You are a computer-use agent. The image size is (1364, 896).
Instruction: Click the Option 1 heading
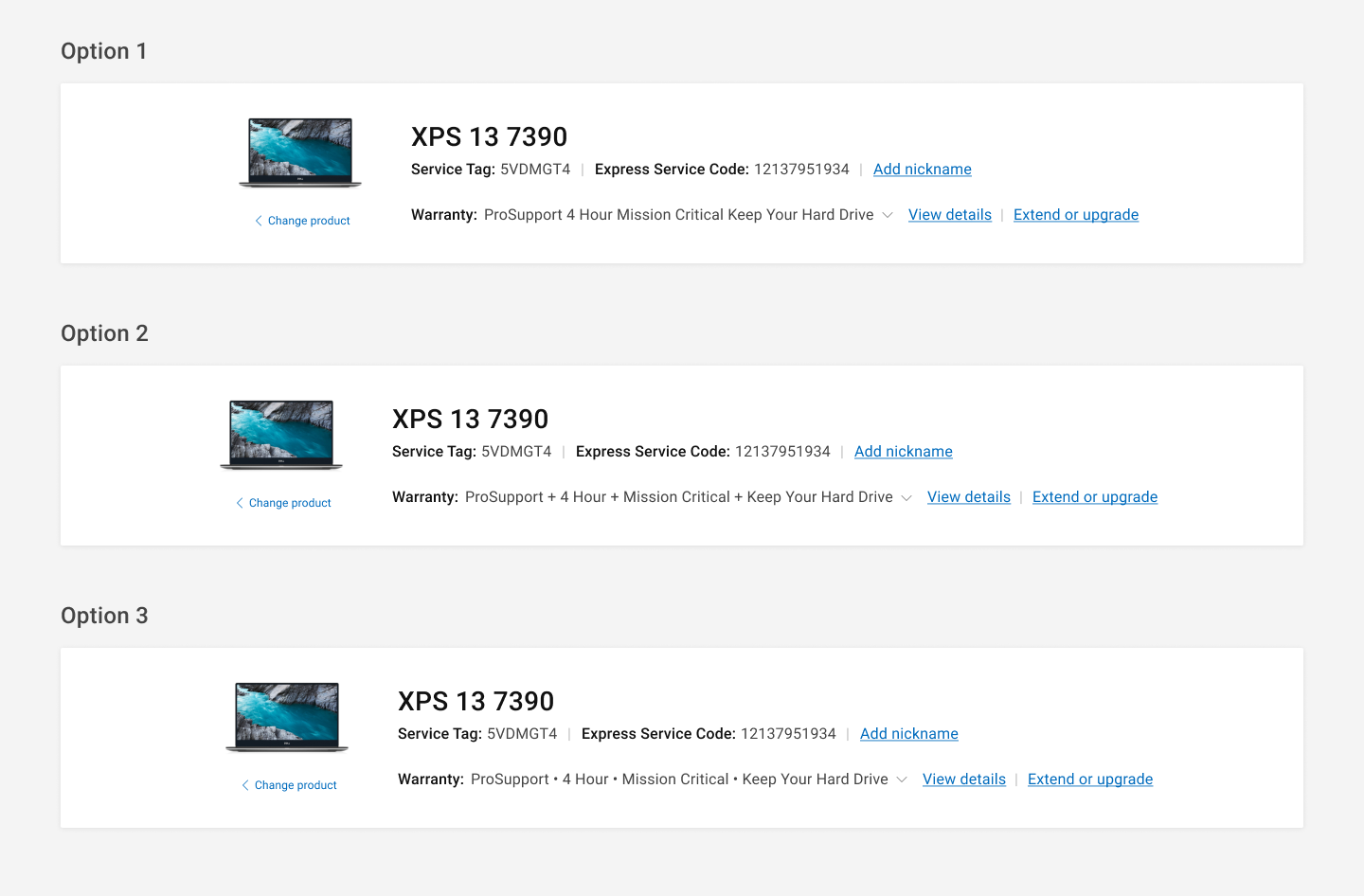tap(104, 51)
